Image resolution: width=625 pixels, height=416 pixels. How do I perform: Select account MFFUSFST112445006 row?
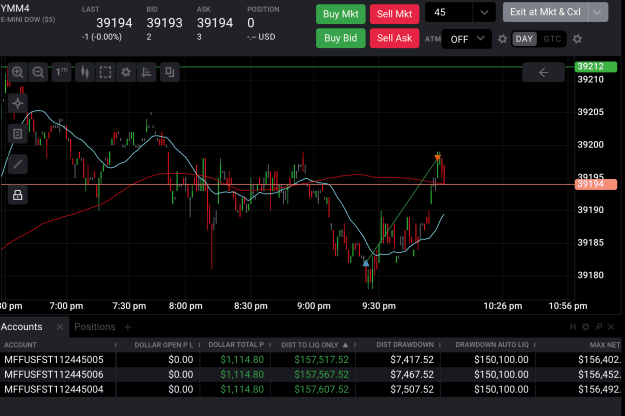(x=311, y=375)
